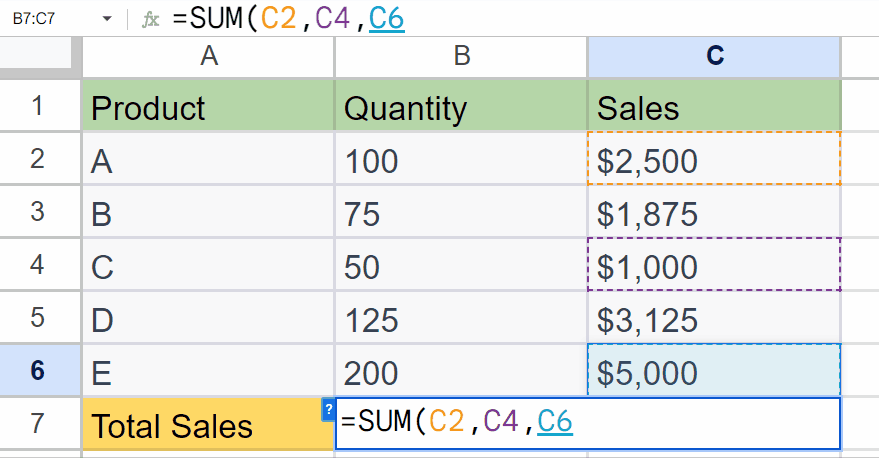Click the $1,000 sales cell
The width and height of the screenshot is (879, 458).
715,265
